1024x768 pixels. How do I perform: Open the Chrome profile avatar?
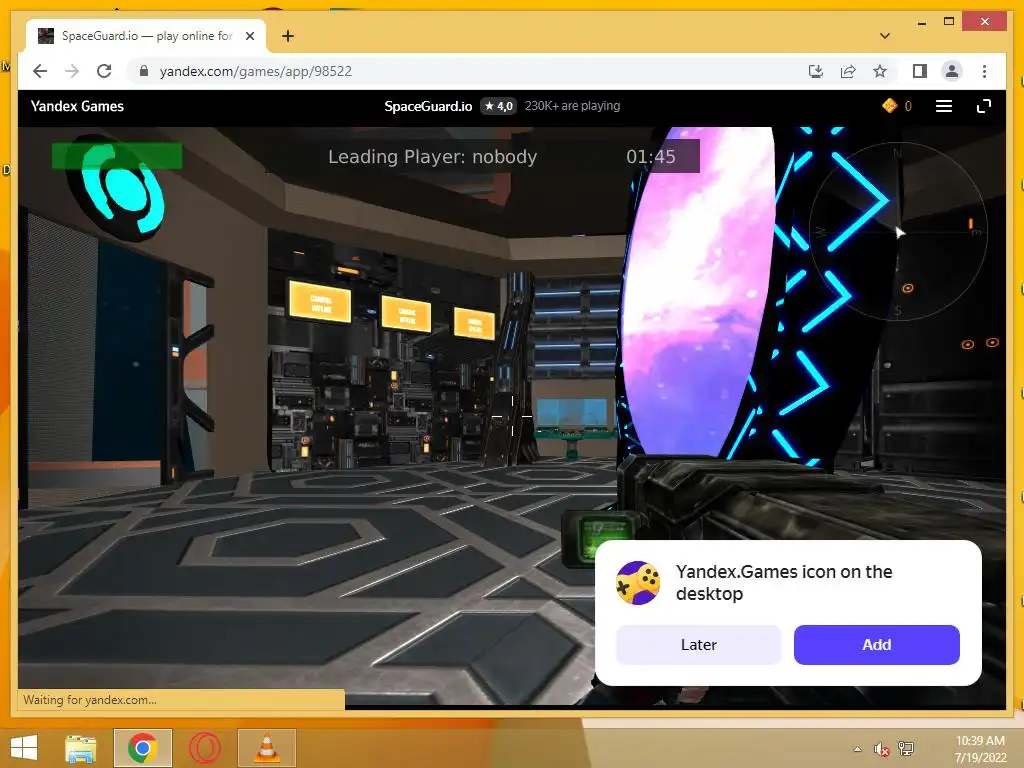952,71
